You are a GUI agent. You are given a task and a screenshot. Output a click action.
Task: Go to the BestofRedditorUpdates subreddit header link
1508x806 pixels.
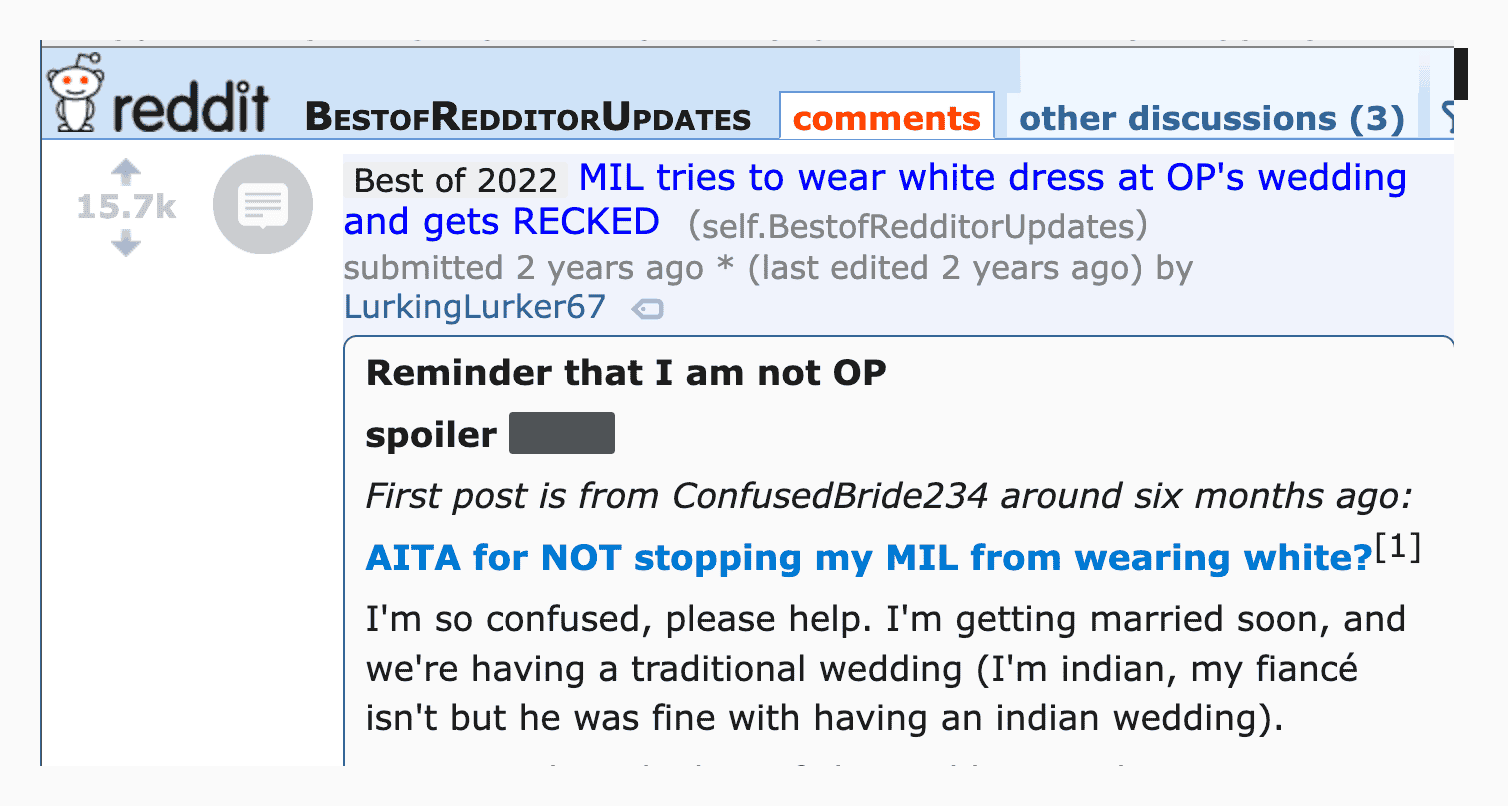tap(528, 119)
